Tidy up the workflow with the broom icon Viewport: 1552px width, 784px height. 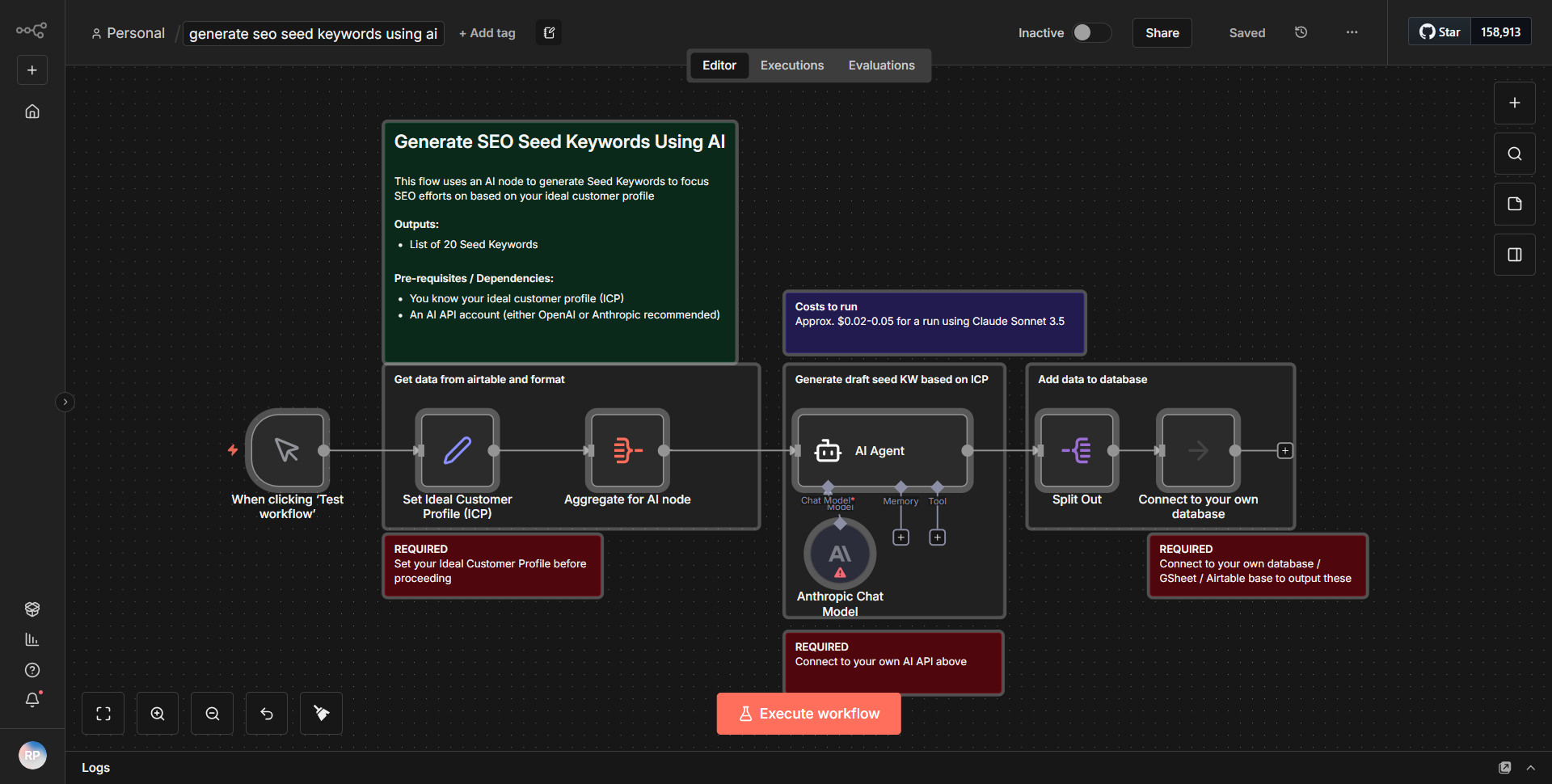[320, 713]
